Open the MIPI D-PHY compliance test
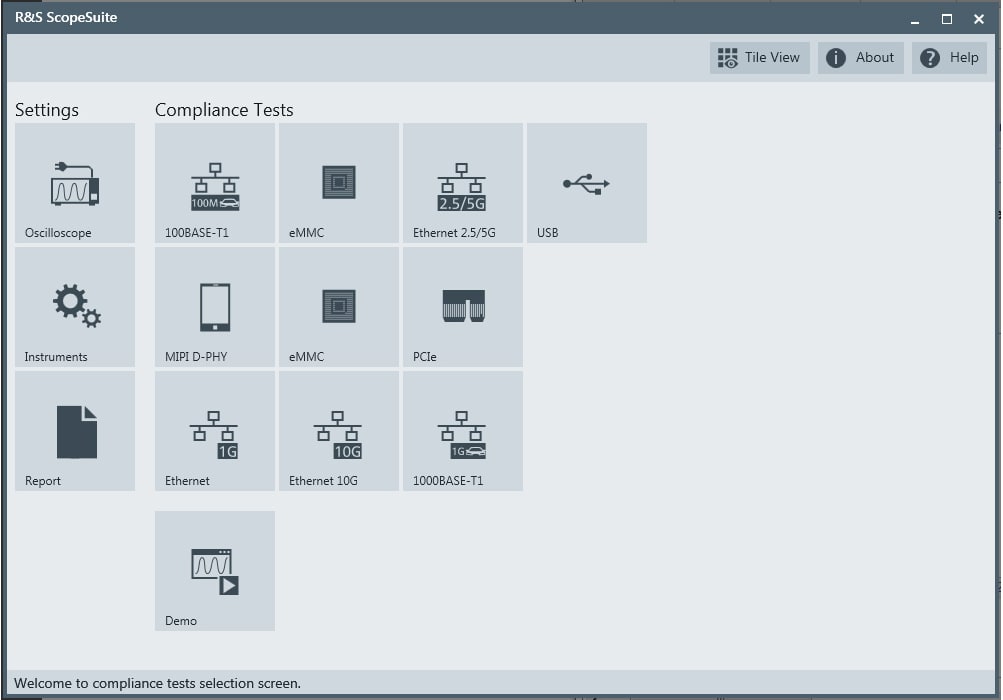 point(214,307)
